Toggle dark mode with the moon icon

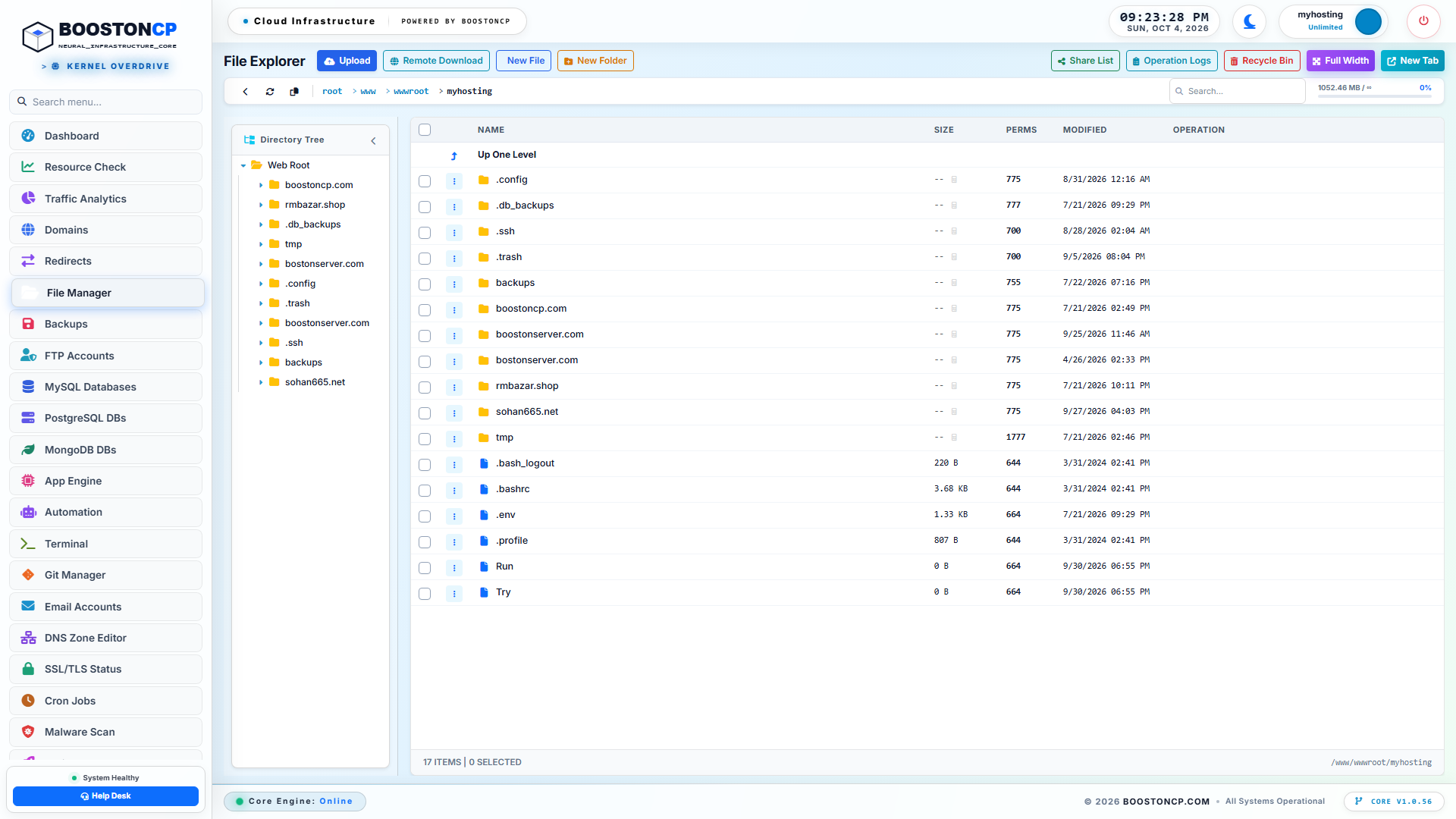pos(1249,21)
